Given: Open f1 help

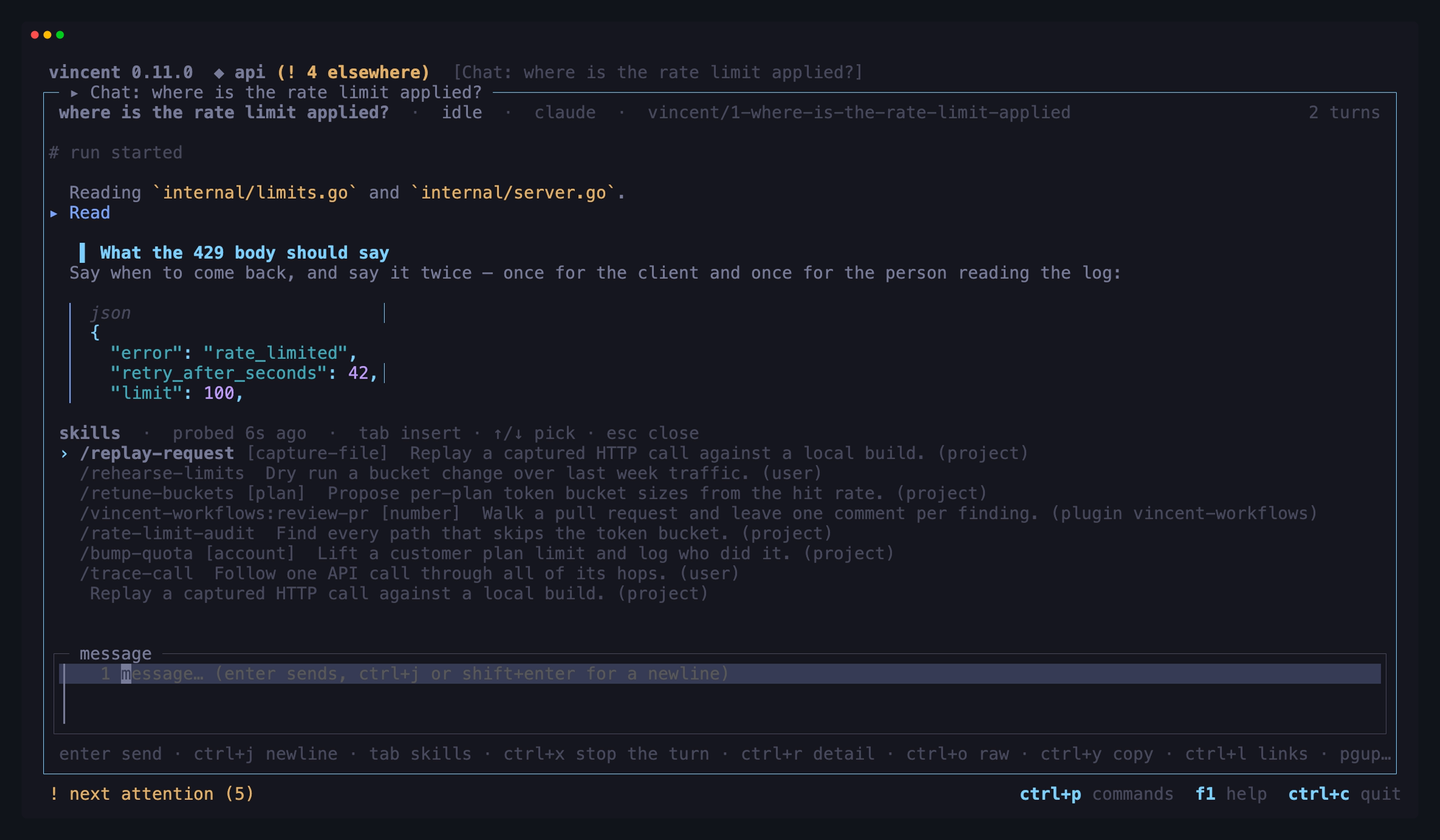Looking at the screenshot, I should tap(1231, 794).
